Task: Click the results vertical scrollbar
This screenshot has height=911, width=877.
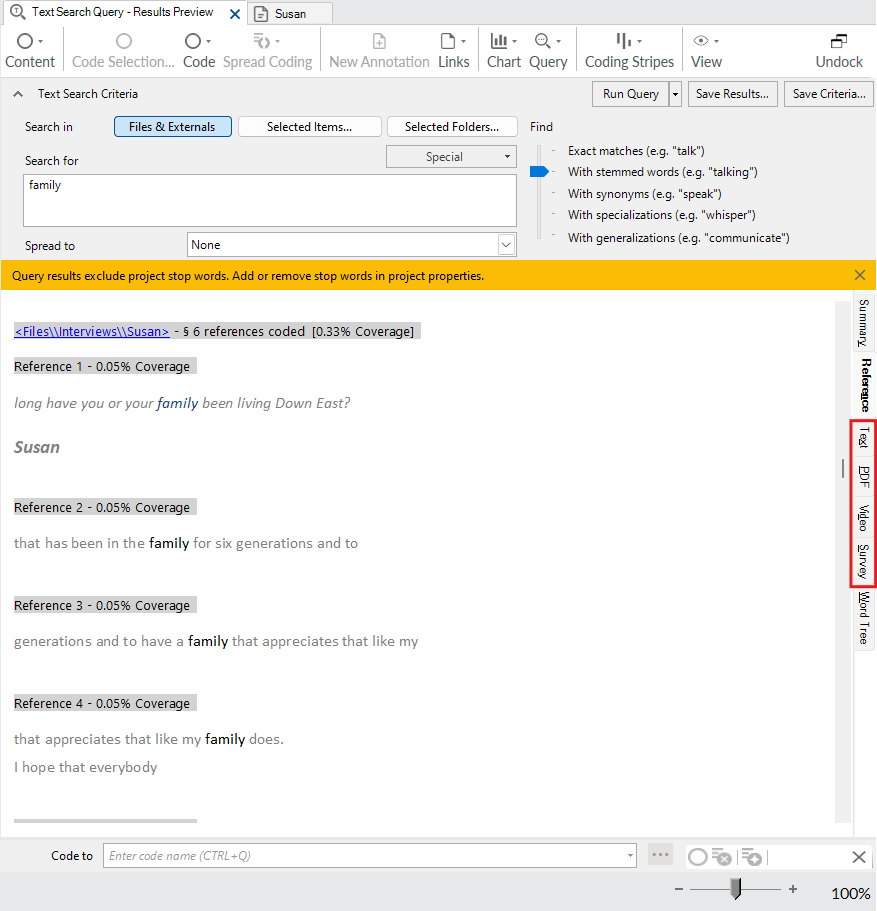Action: tap(843, 561)
